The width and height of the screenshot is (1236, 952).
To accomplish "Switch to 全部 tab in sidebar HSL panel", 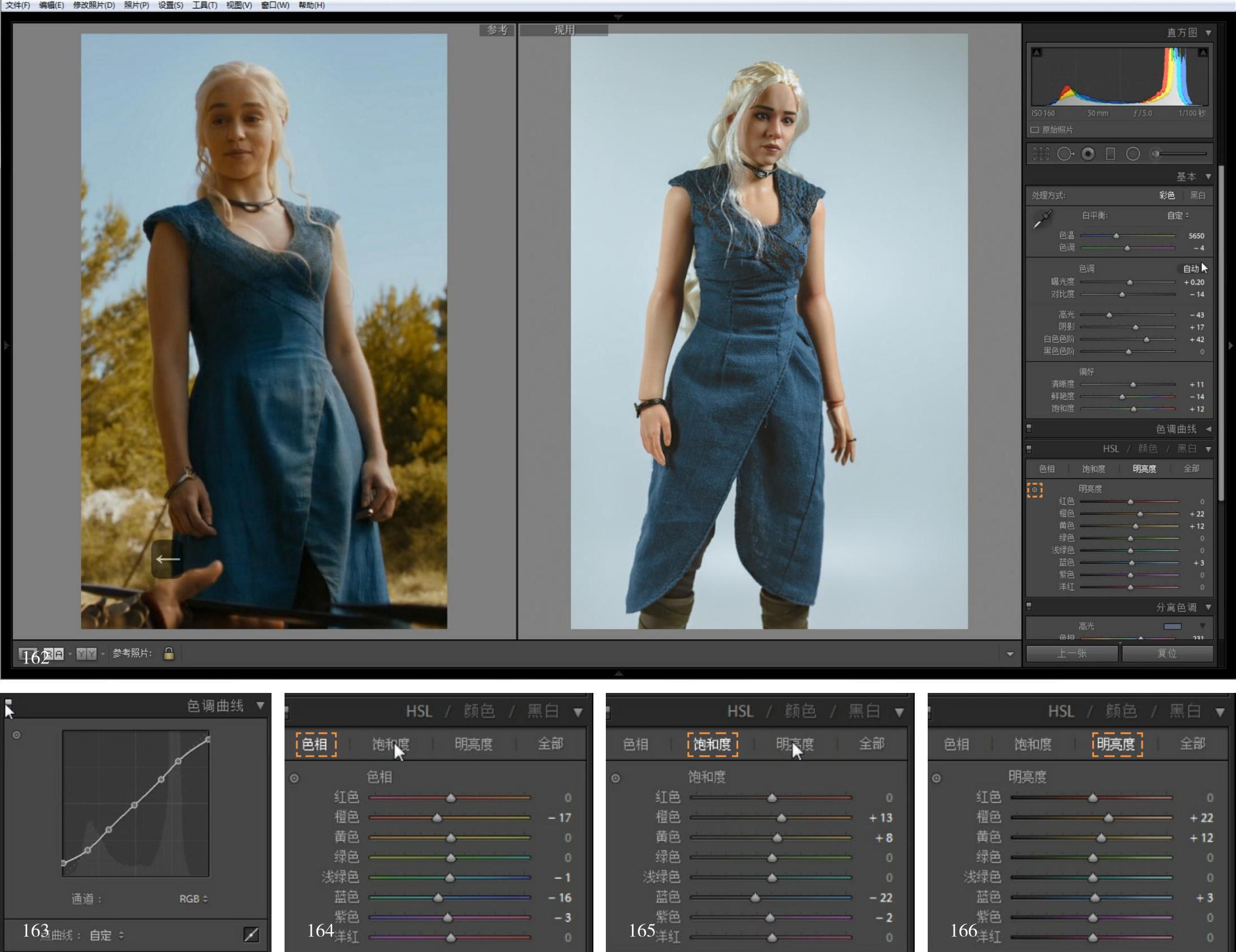I will point(1191,468).
